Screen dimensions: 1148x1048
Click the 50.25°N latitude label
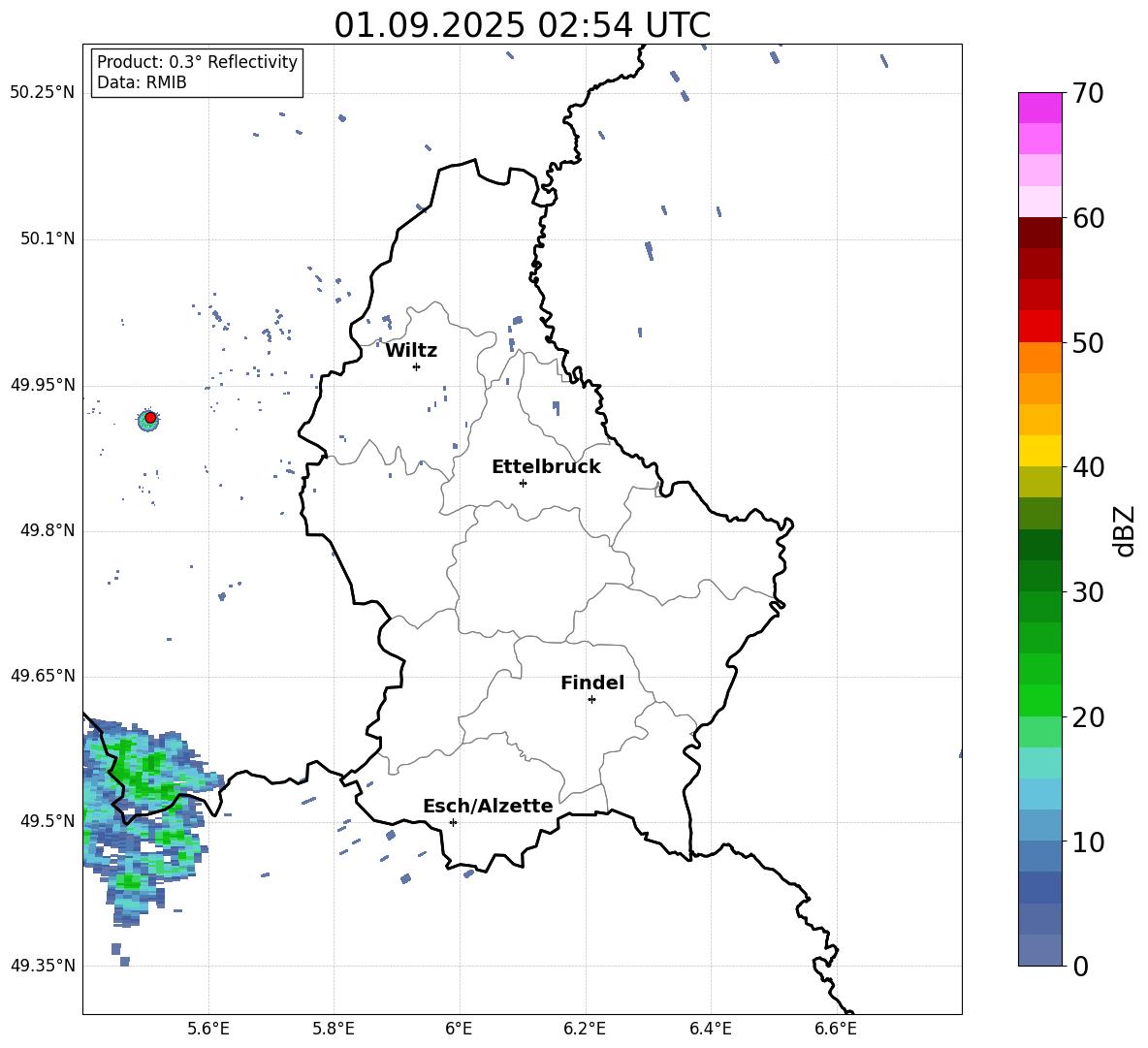click(43, 92)
